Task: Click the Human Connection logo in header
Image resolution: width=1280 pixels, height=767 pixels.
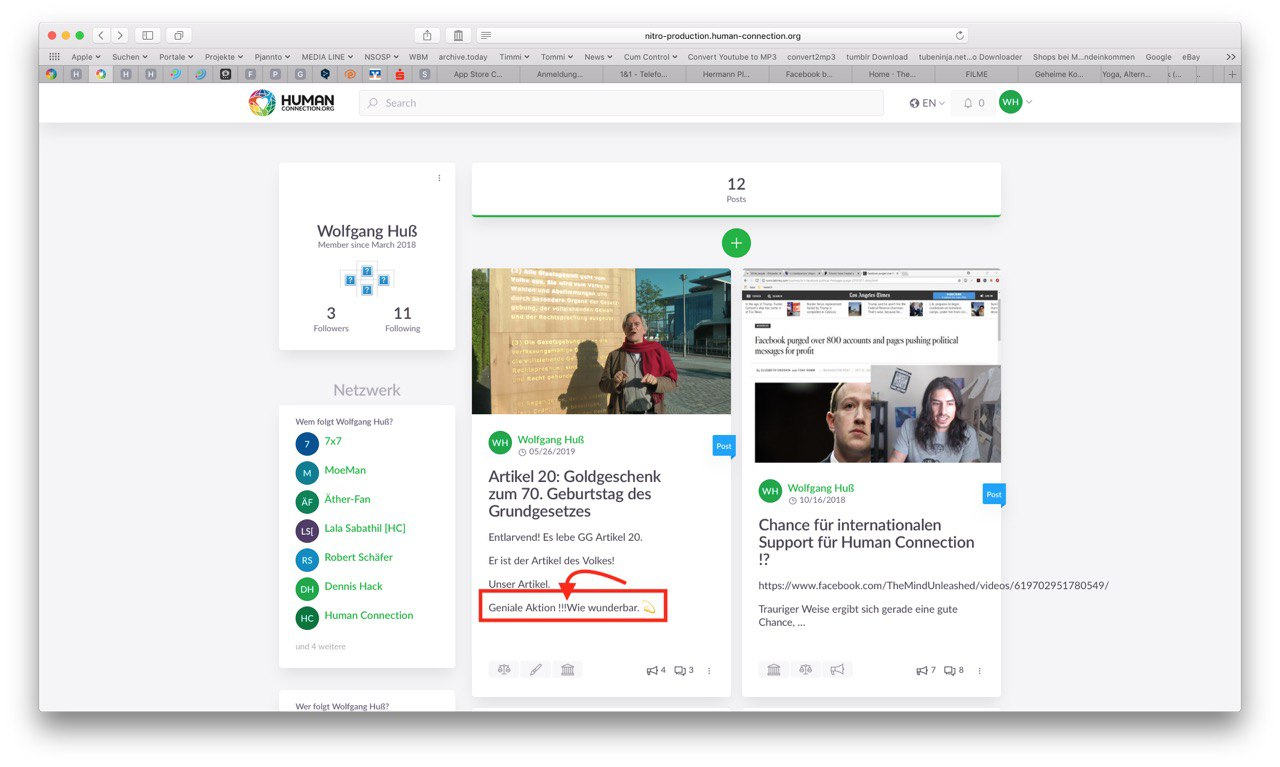Action: coord(292,103)
